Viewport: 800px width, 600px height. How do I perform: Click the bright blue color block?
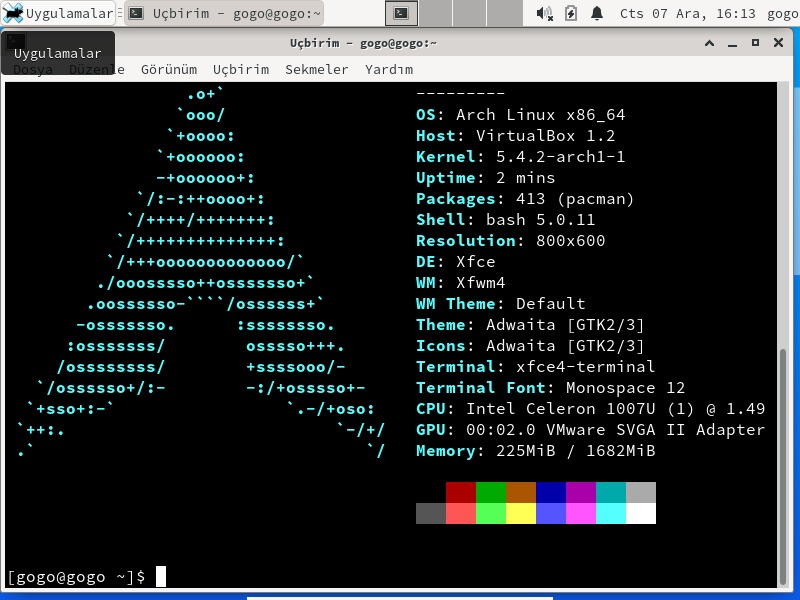tap(551, 513)
